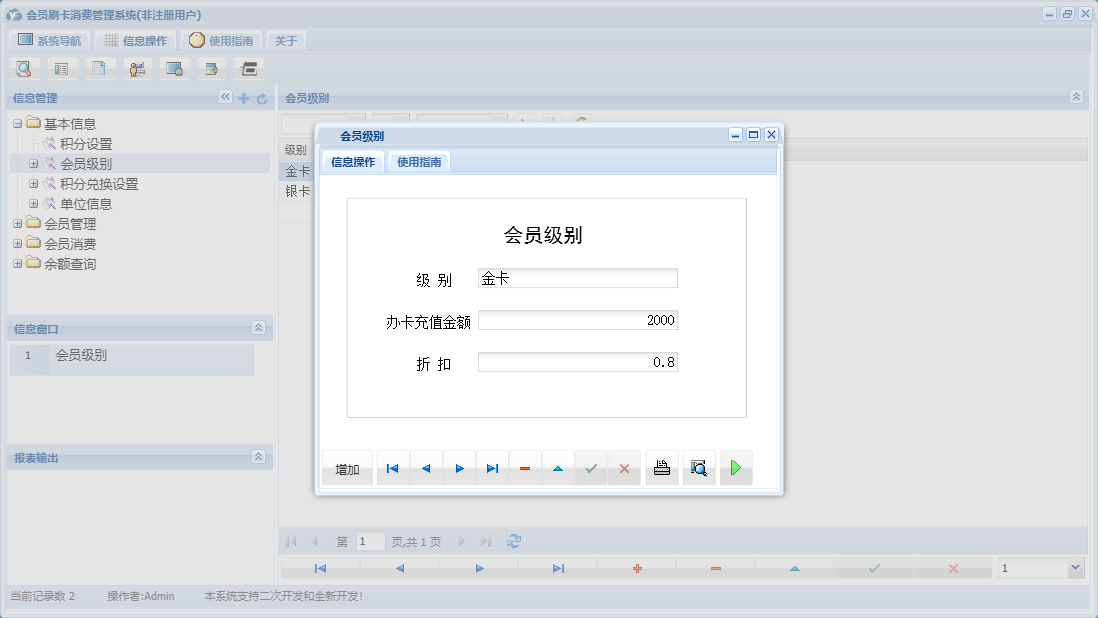
Task: Click the delete record red minus icon
Action: pyautogui.click(x=524, y=467)
